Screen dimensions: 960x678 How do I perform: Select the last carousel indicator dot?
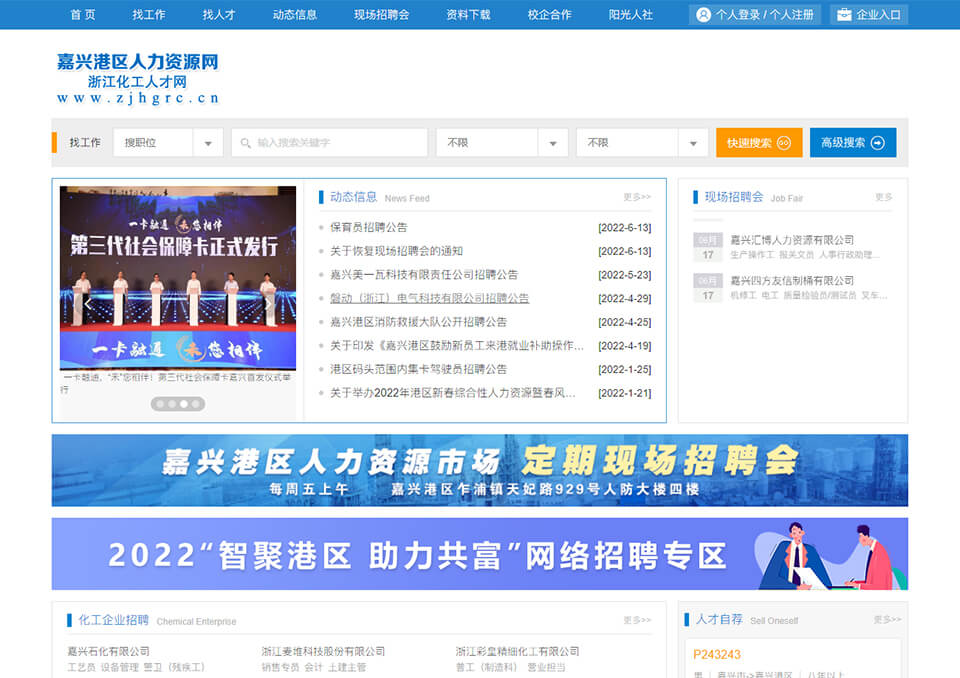pyautogui.click(x=196, y=404)
